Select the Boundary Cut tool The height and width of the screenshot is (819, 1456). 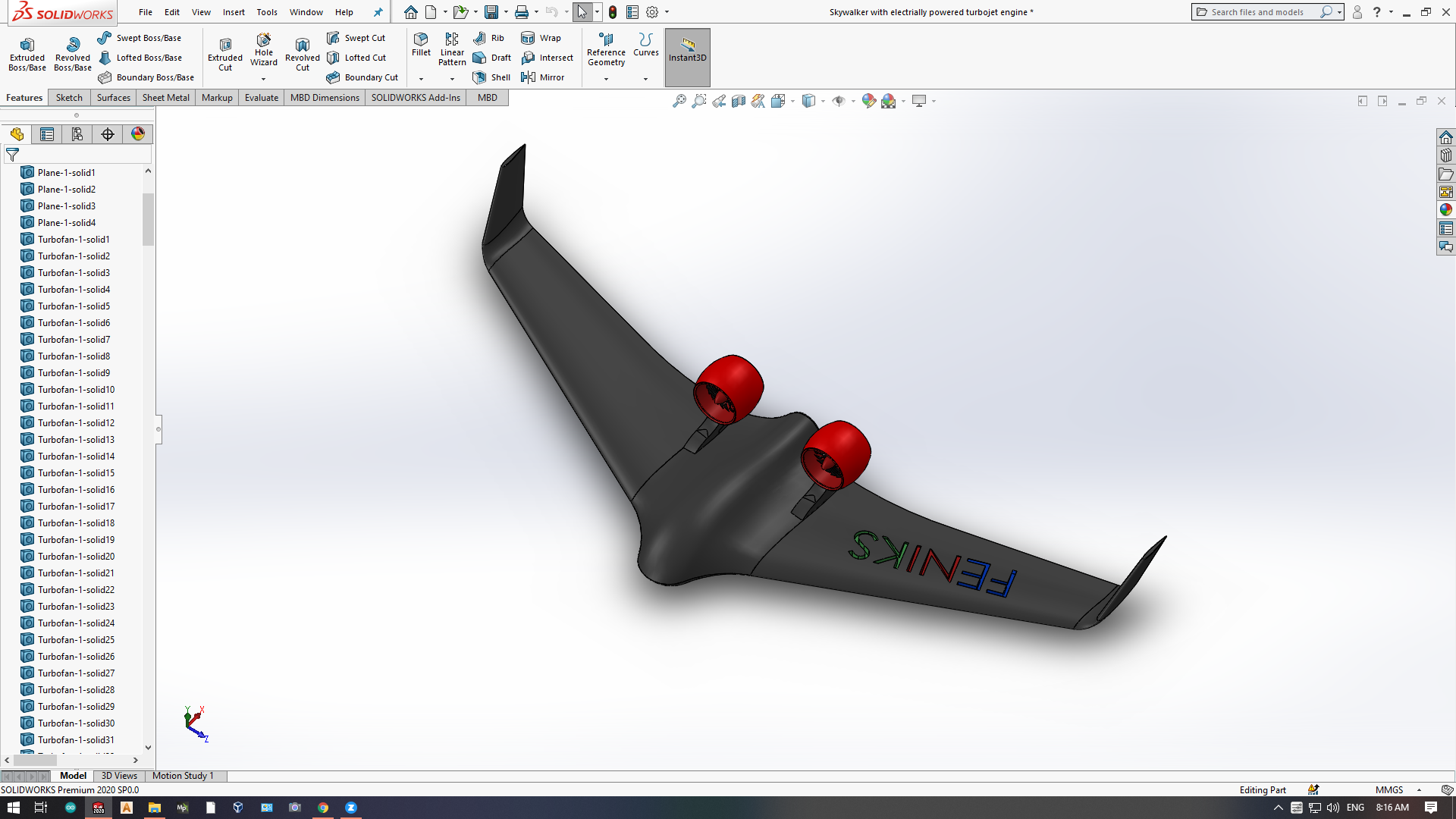[x=362, y=77]
